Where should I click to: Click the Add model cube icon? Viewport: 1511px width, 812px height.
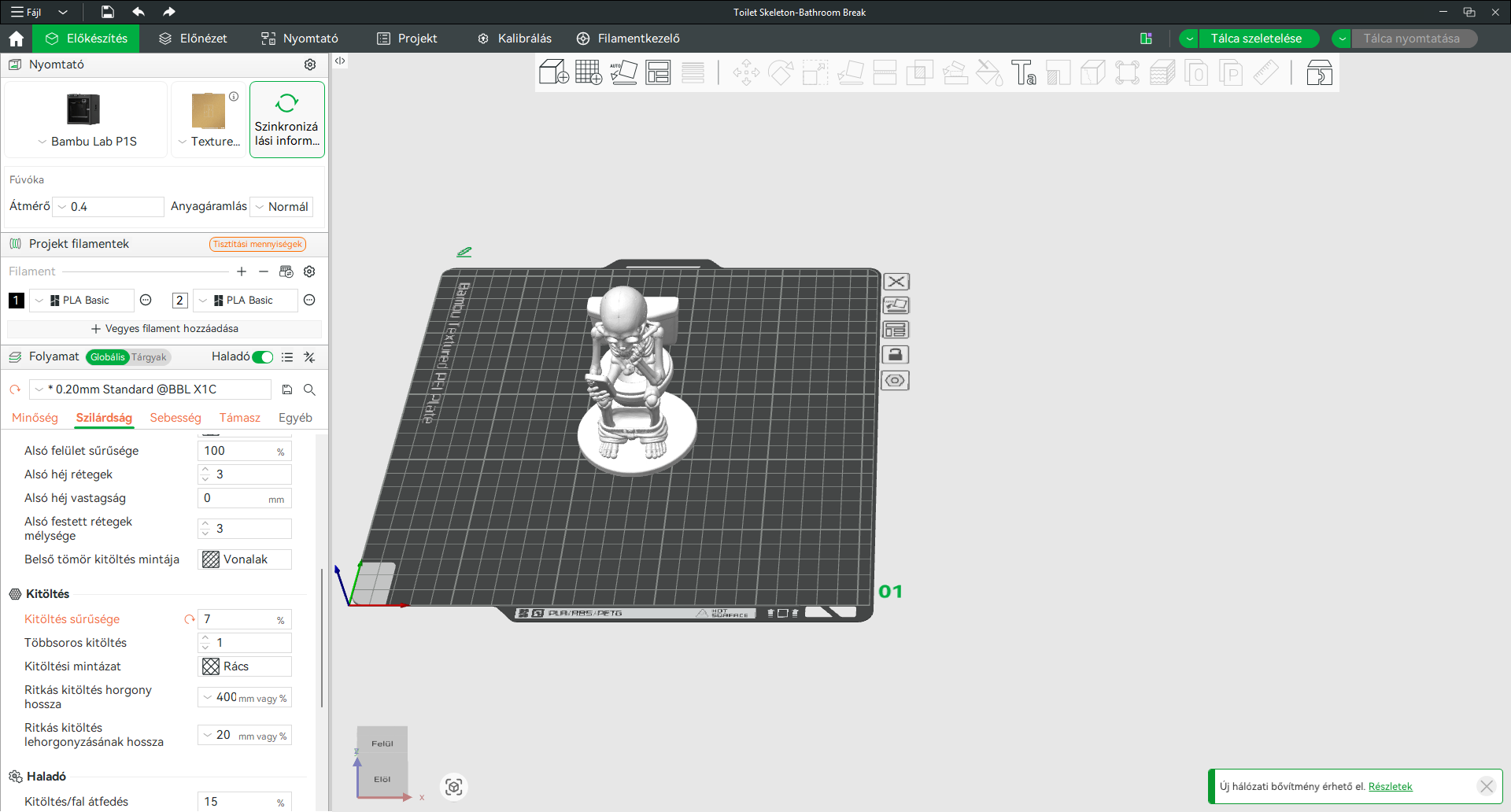point(554,72)
